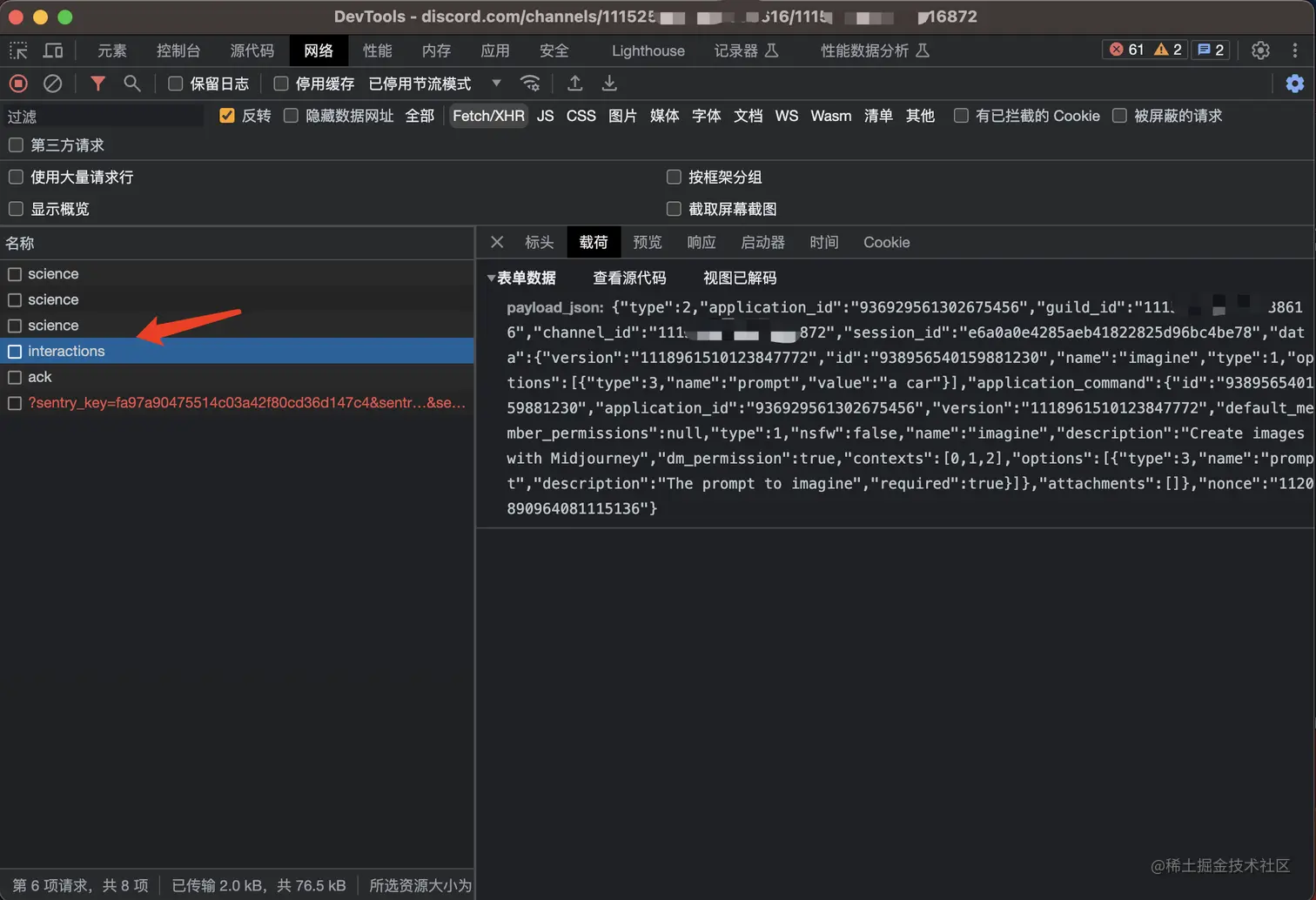Screen dimensions: 1316x900
Task: Switch to the 安全 panel tab
Action: 554,50
